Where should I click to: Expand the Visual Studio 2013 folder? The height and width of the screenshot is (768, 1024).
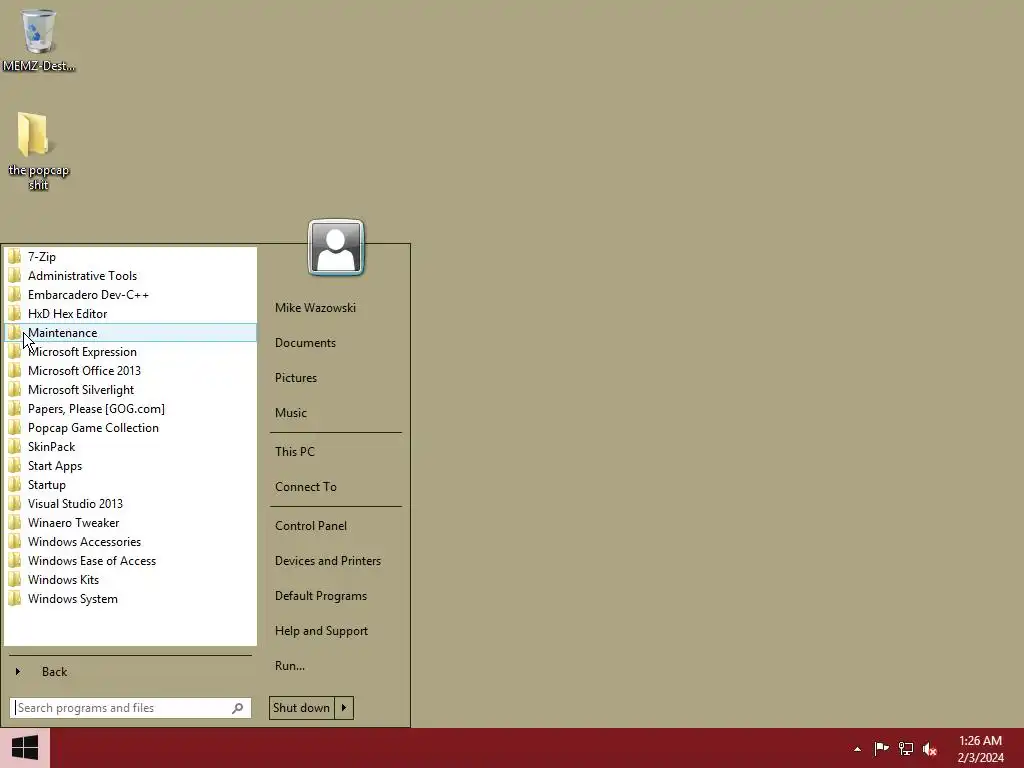(131, 504)
